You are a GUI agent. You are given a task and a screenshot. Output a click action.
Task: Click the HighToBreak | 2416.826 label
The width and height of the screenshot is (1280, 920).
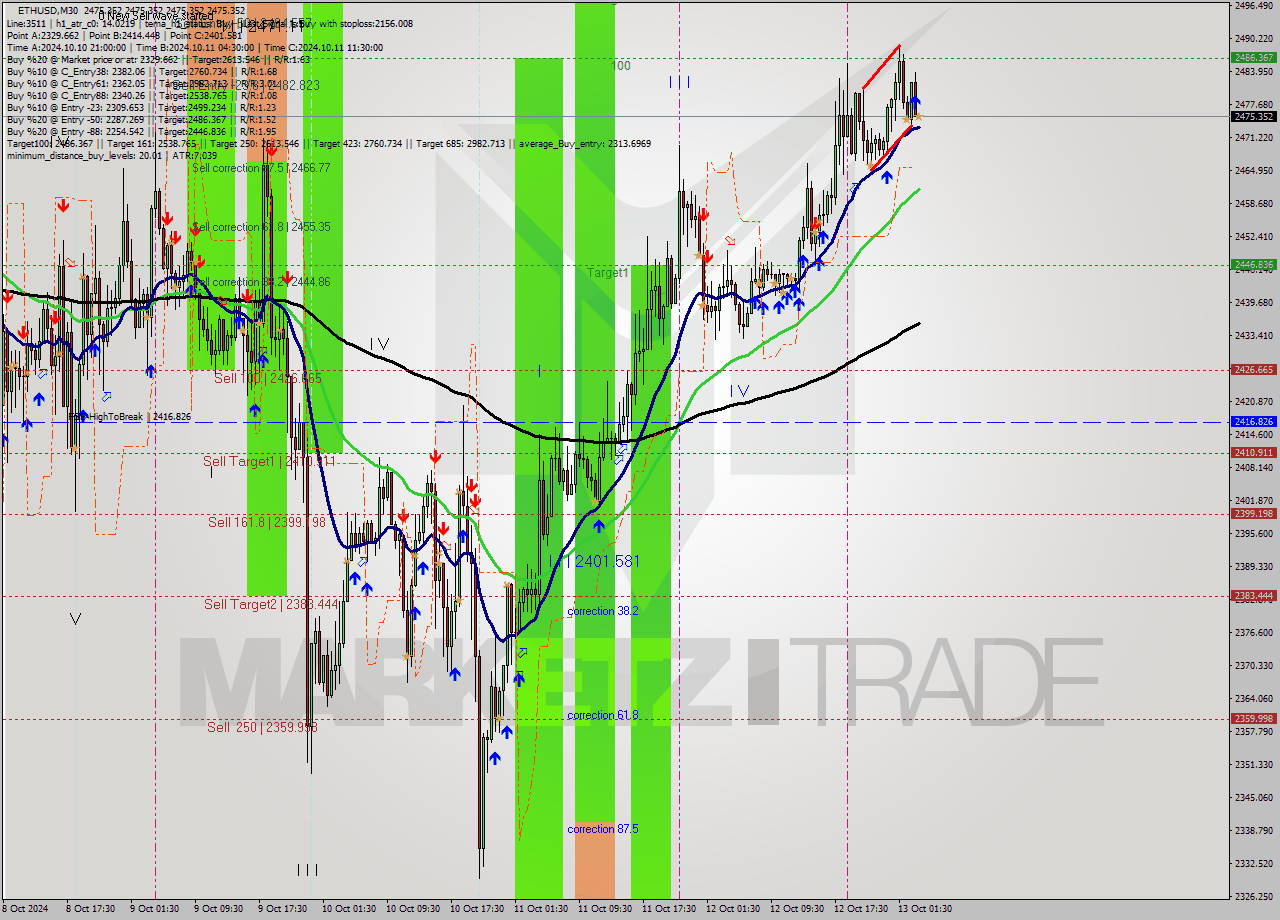[x=131, y=417]
